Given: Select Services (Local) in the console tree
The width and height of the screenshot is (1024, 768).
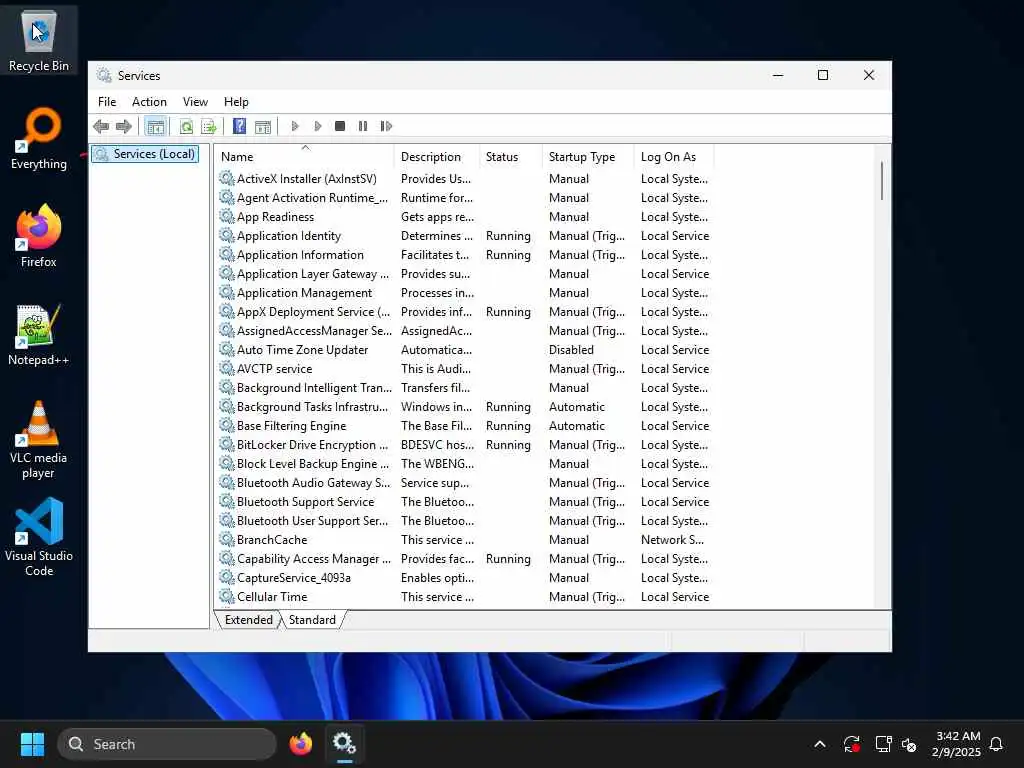Looking at the screenshot, I should click(145, 154).
